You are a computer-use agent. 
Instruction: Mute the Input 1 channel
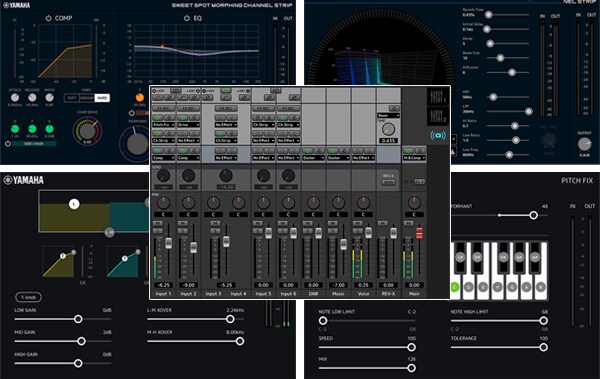click(x=158, y=223)
